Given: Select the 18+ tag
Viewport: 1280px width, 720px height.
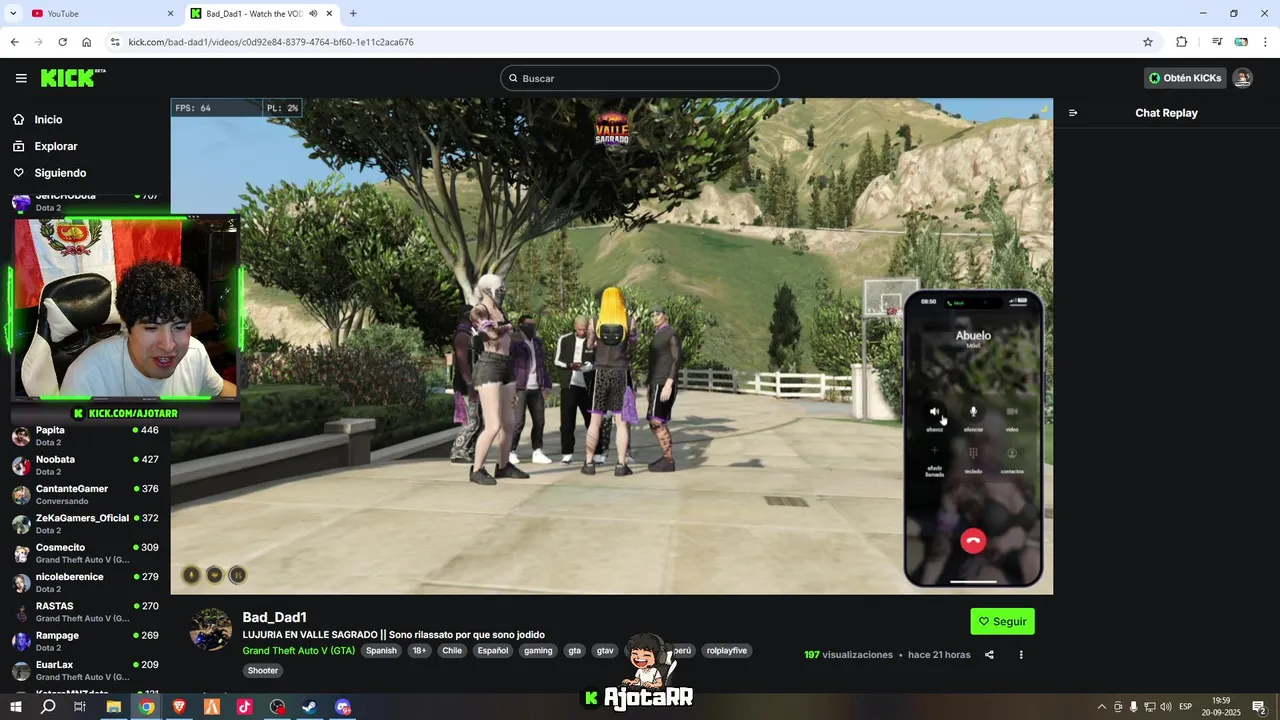Looking at the screenshot, I should [419, 650].
